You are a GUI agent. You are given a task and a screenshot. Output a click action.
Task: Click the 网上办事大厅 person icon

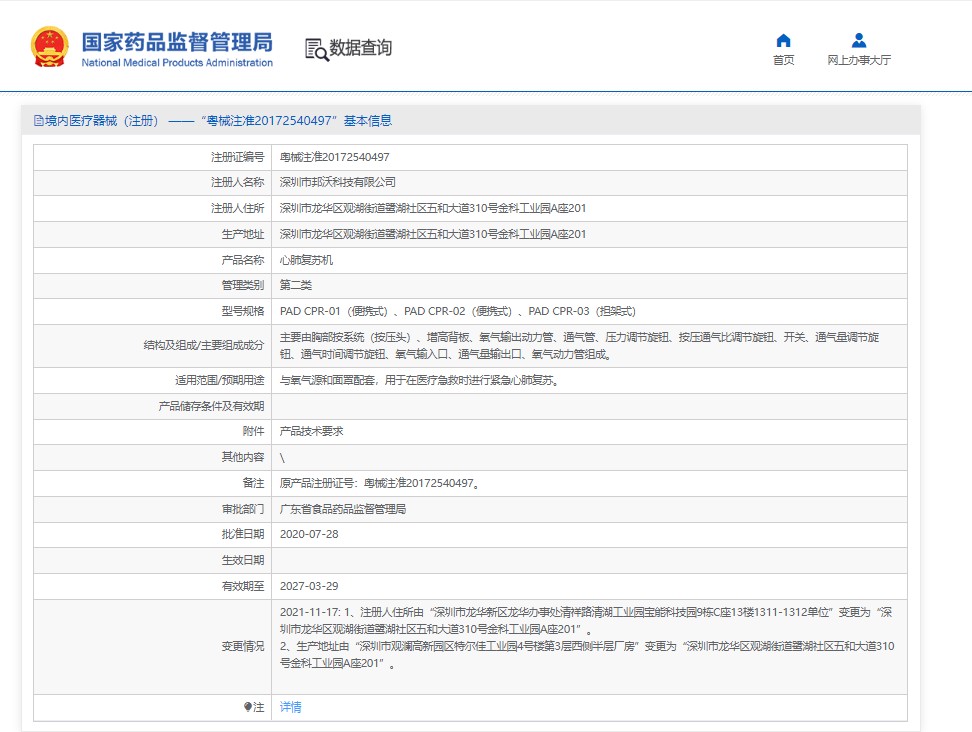(858, 41)
